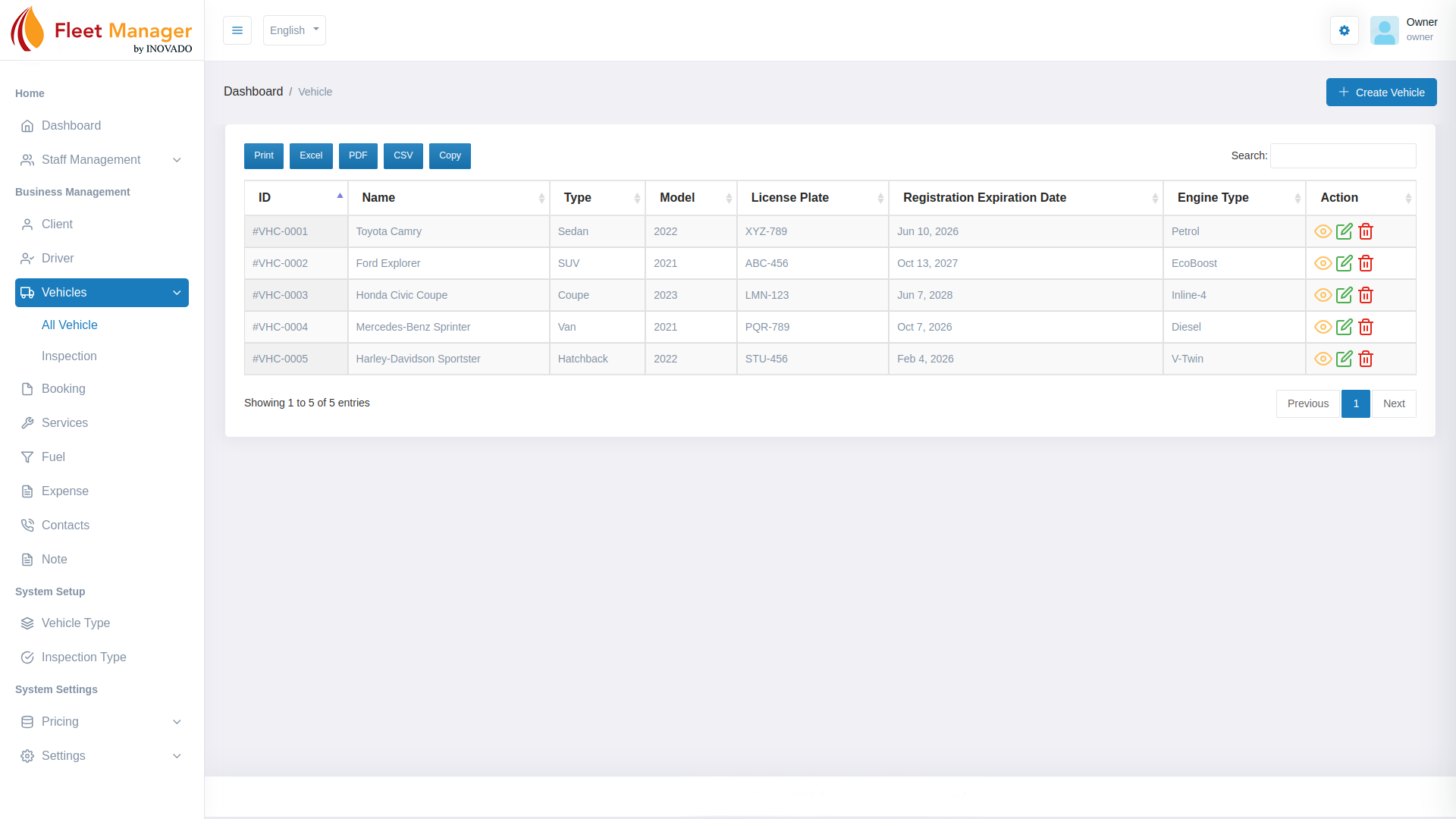Image resolution: width=1456 pixels, height=819 pixels.
Task: Click the trash icon for Harley-Davidson Sportster
Action: [x=1366, y=359]
